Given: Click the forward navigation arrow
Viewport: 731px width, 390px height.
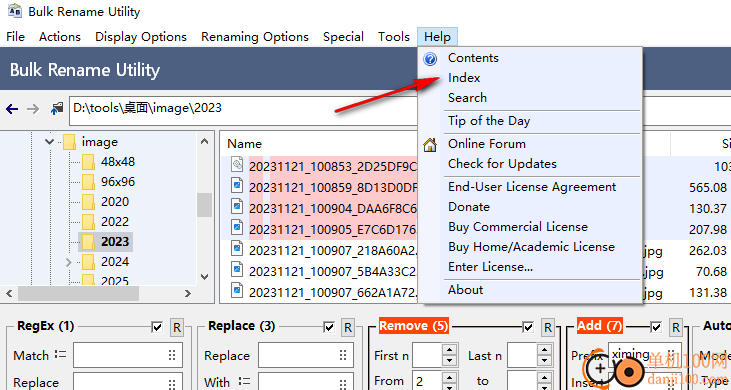Looking at the screenshot, I should tap(33, 109).
